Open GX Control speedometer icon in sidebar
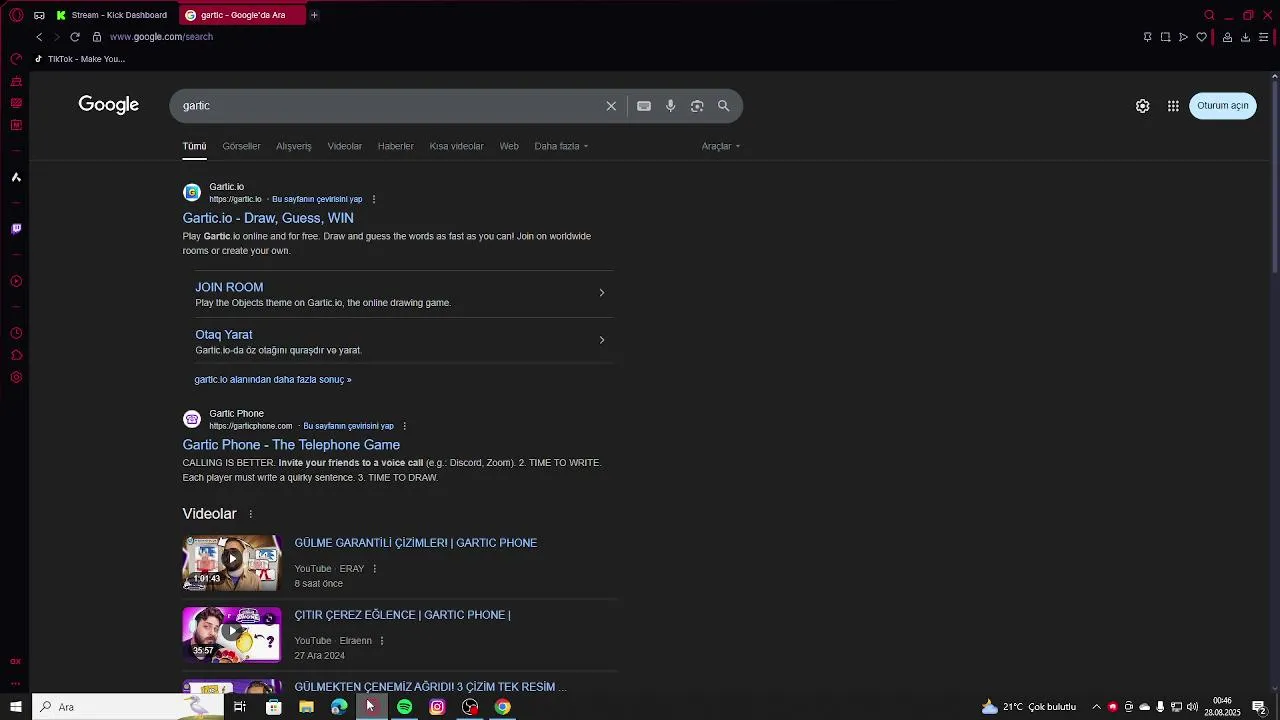The image size is (1280, 720). [16, 59]
